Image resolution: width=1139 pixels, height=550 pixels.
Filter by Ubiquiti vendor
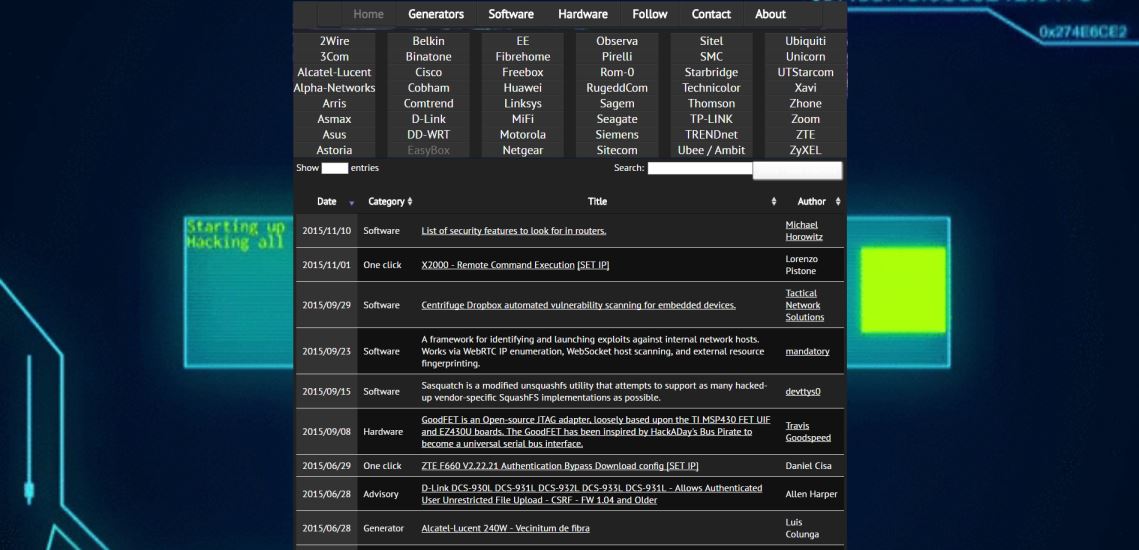[x=806, y=41]
